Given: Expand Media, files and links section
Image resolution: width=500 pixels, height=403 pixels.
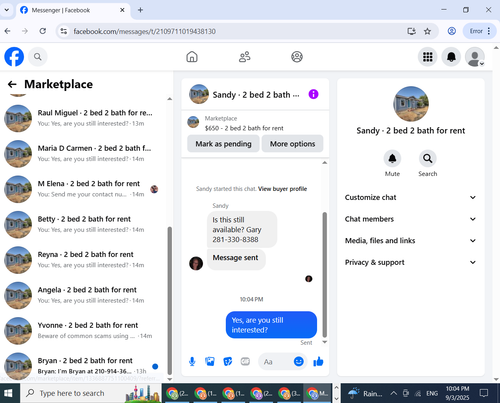Looking at the screenshot, I should pos(410,241).
